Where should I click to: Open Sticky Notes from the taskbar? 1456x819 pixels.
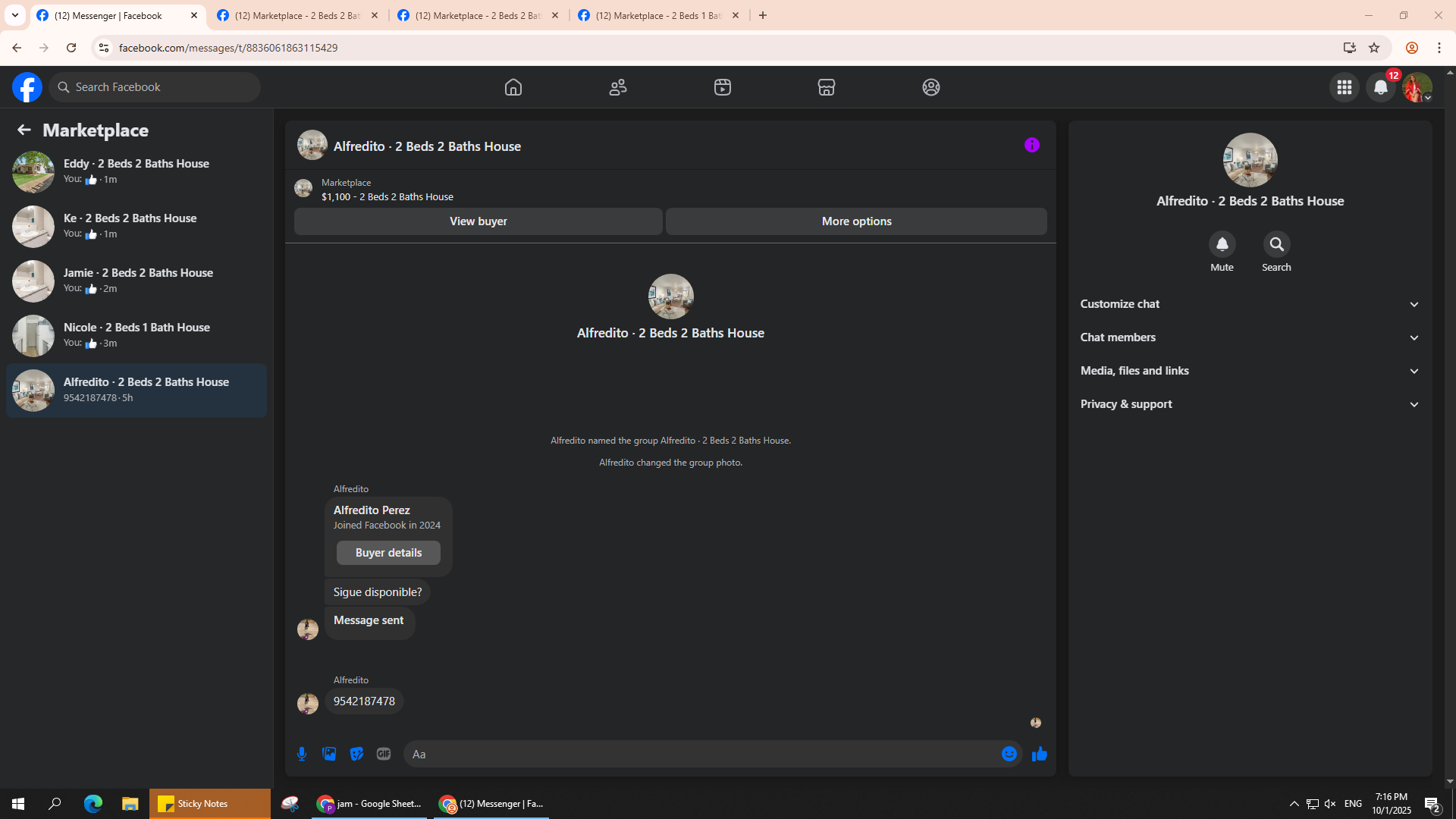pyautogui.click(x=209, y=804)
